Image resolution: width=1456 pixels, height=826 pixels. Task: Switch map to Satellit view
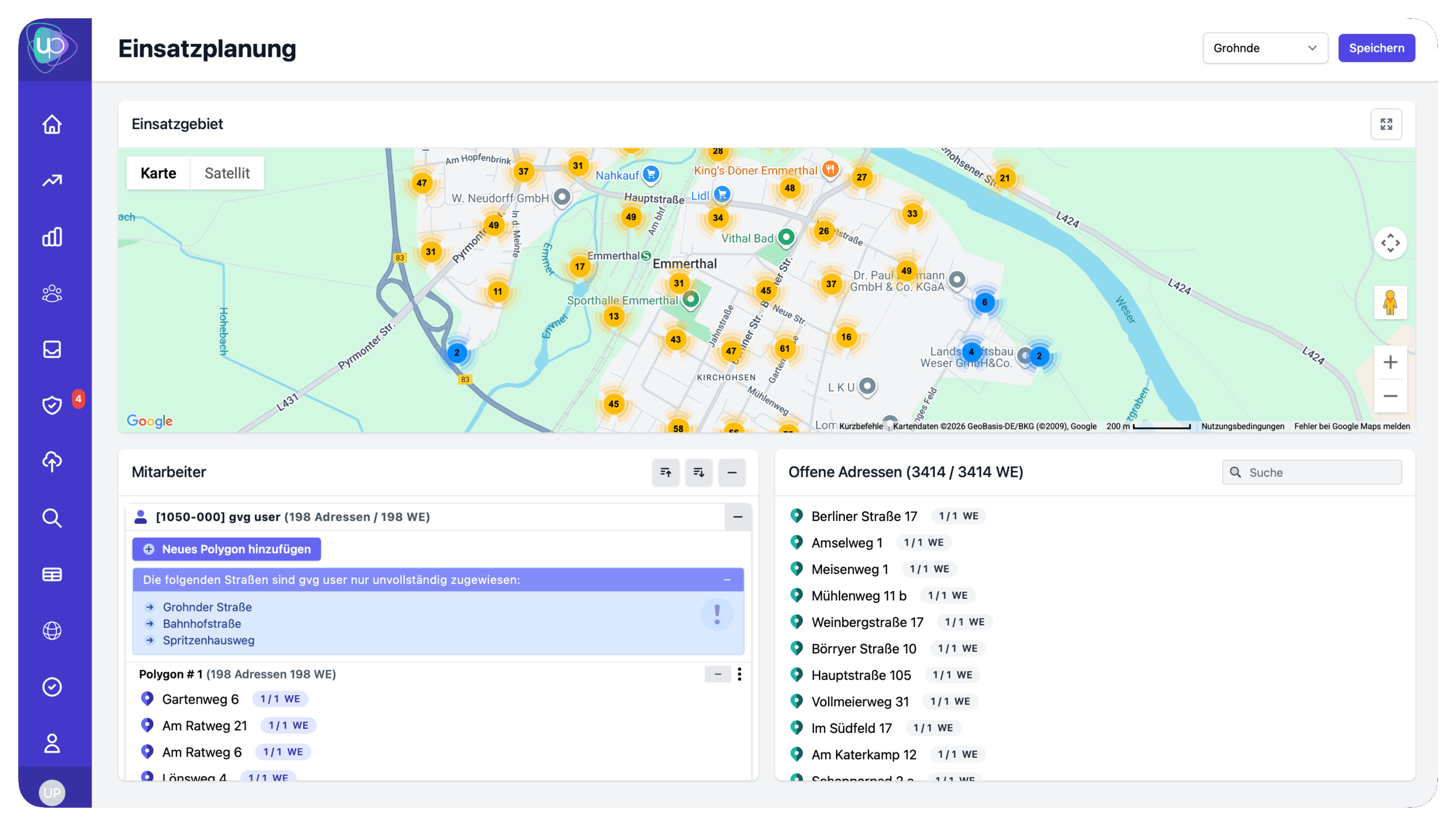pos(227,173)
